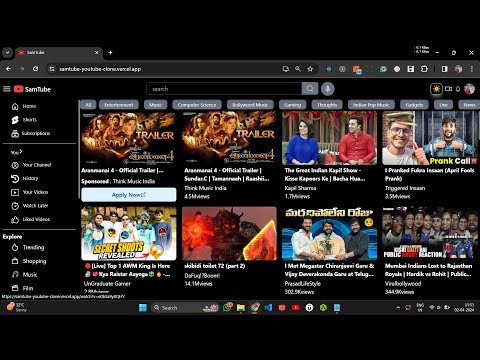
Task: Select the Computer Science category chip
Action: tap(197, 105)
